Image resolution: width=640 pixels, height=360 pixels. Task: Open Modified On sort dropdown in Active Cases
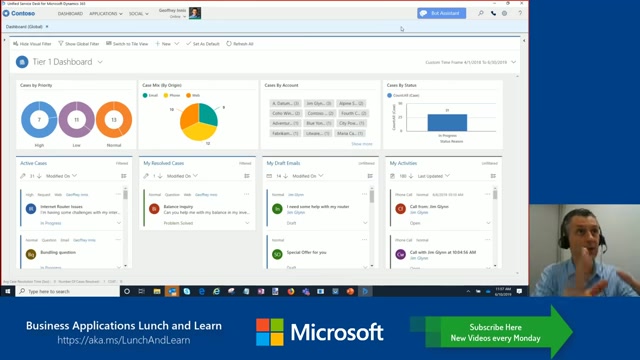pyautogui.click(x=61, y=176)
